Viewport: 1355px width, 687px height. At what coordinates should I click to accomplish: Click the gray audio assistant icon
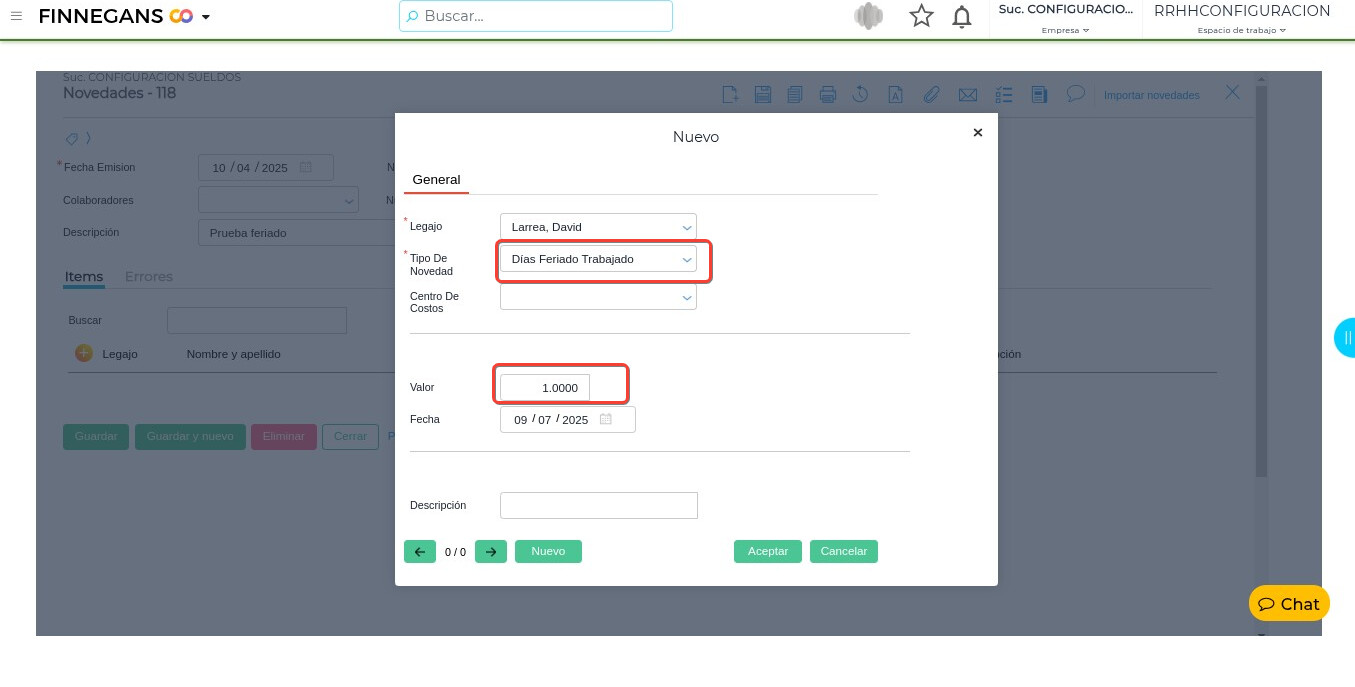(x=869, y=16)
